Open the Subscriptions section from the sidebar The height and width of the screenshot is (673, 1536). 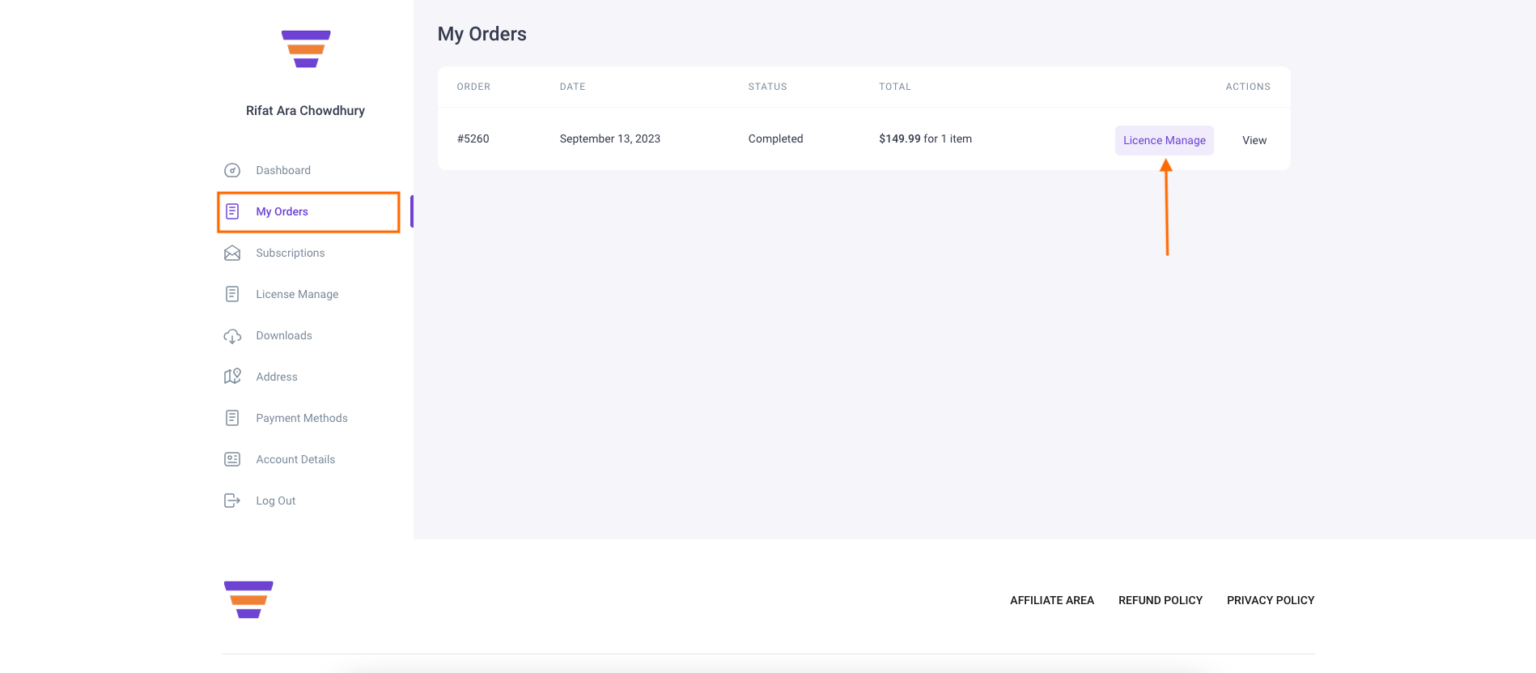[290, 252]
